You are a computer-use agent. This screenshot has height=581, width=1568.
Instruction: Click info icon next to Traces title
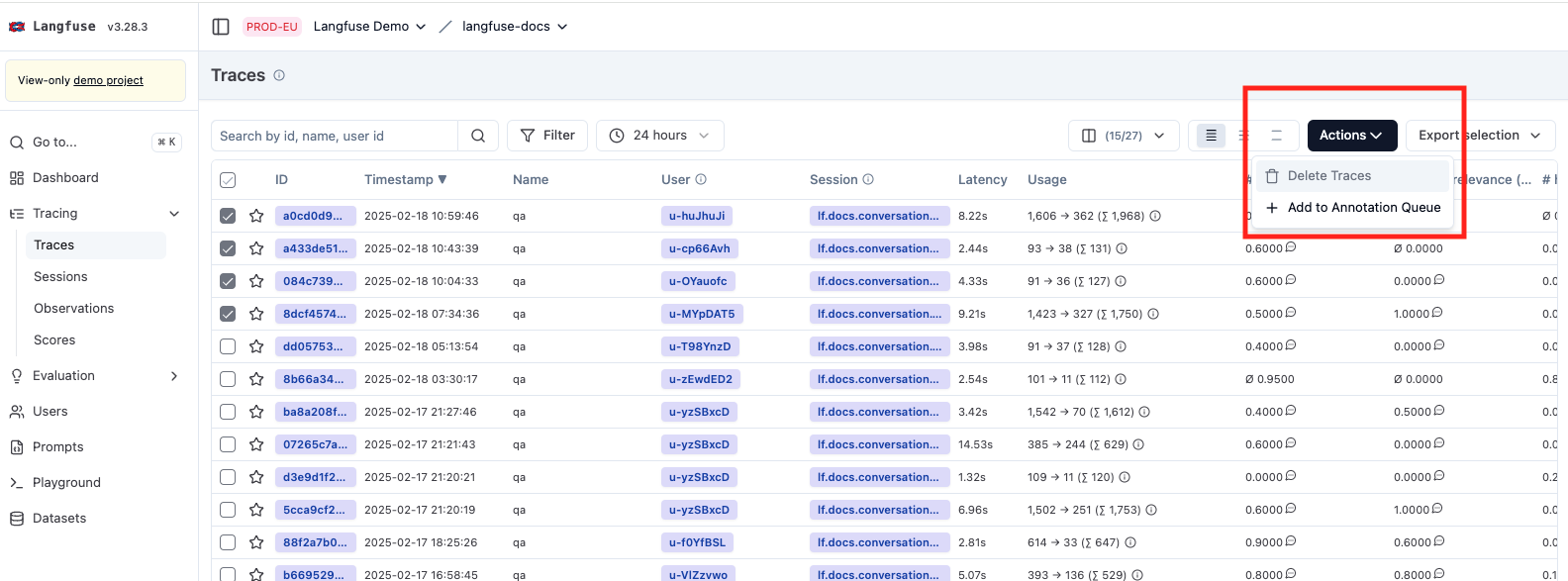coord(279,75)
